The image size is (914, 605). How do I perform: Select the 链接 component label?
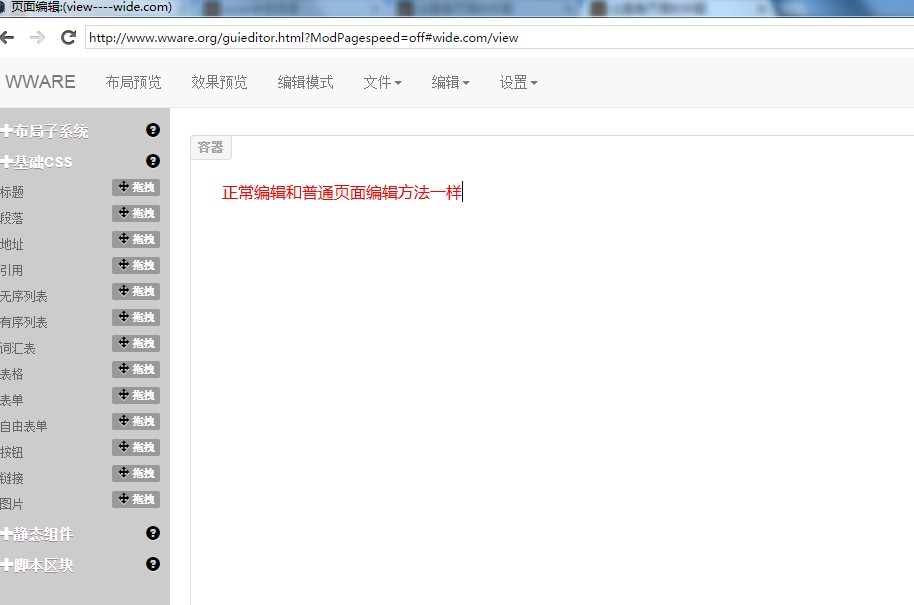(x=12, y=479)
